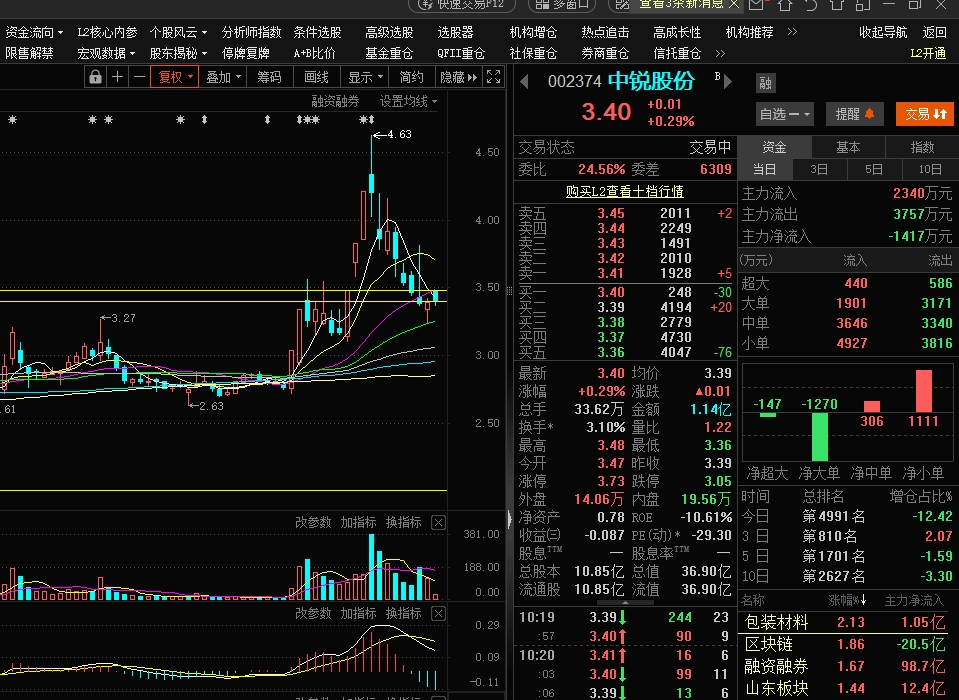Click 换指标 in the MACD panel

click(x=404, y=614)
